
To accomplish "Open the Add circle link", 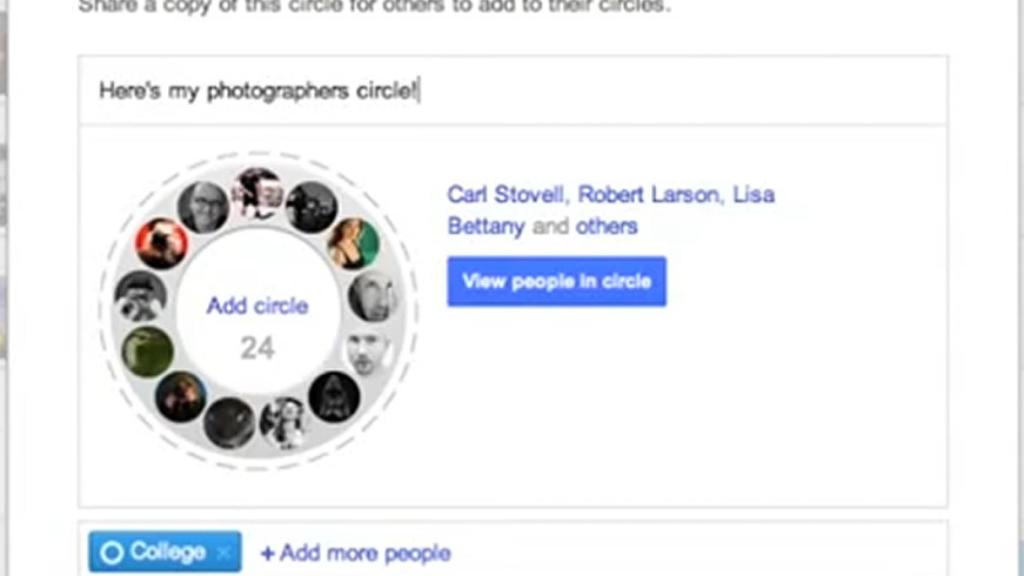I will [x=258, y=305].
